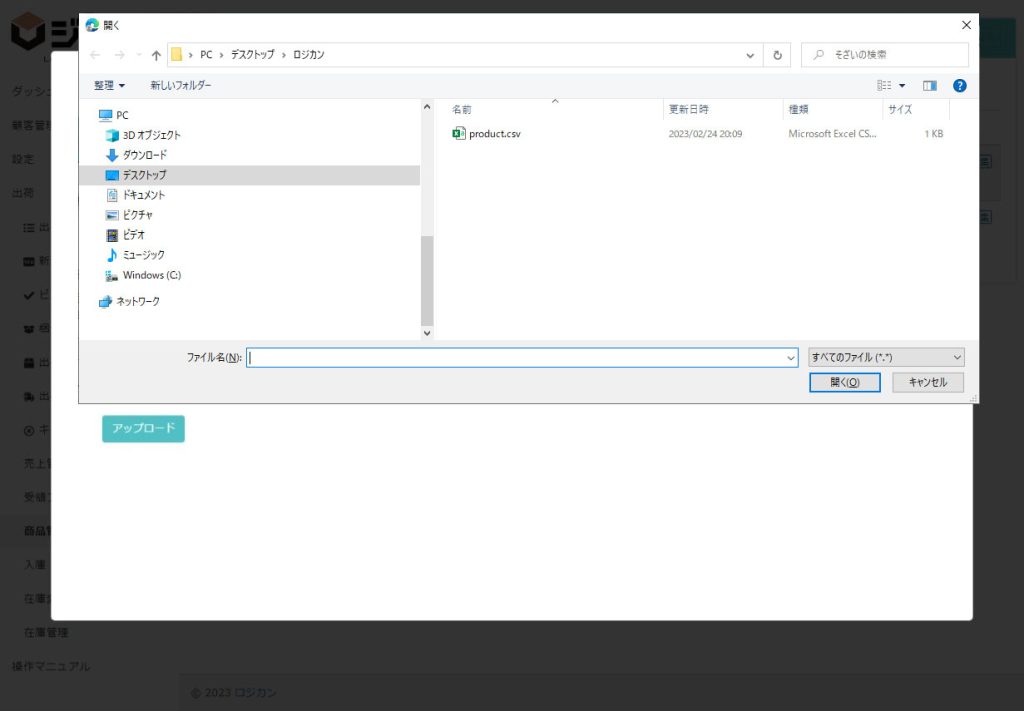Select the product.csv file

(x=494, y=134)
